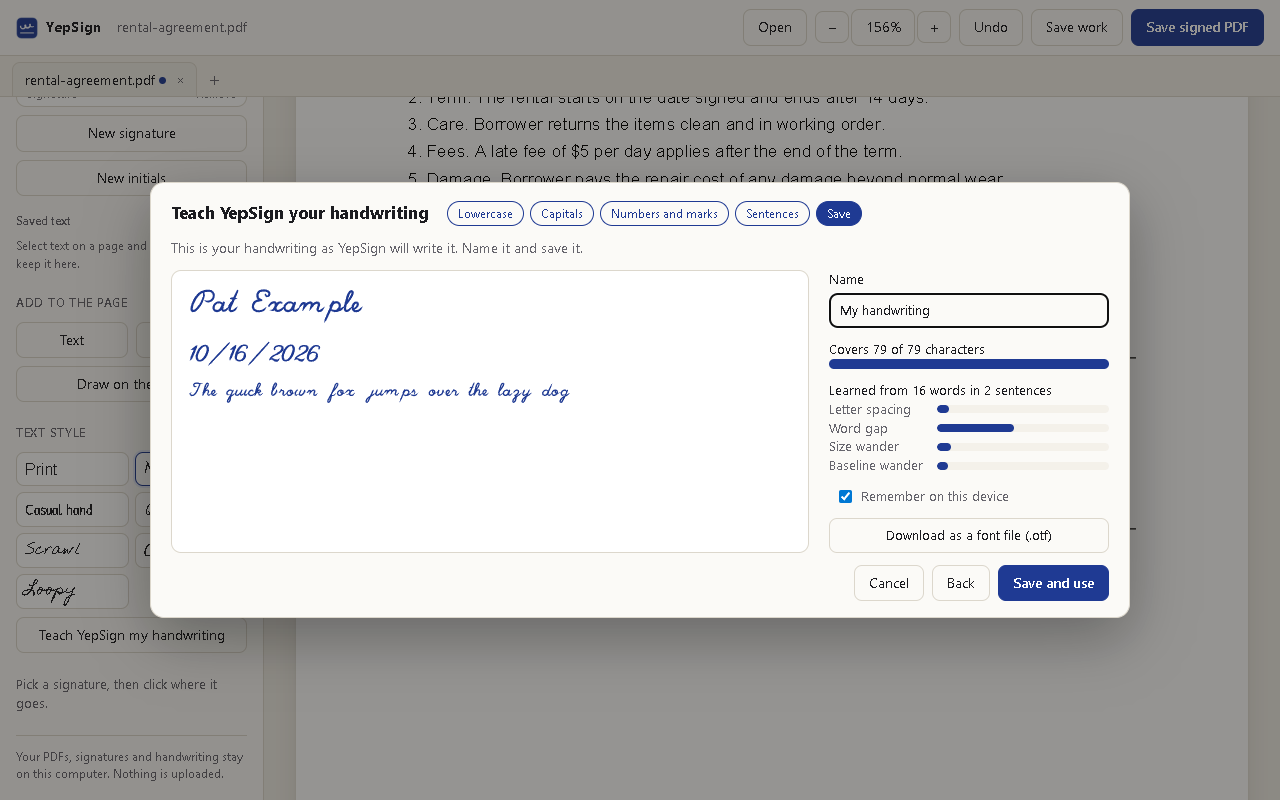1280x800 pixels.
Task: Undo the last action
Action: click(991, 28)
